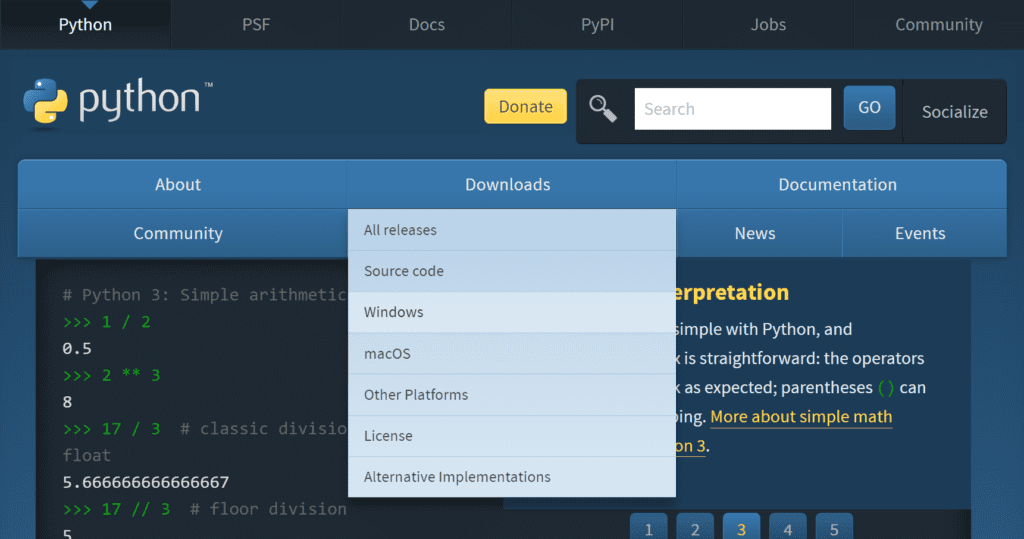Switch to the Docs tab

[x=426, y=25]
